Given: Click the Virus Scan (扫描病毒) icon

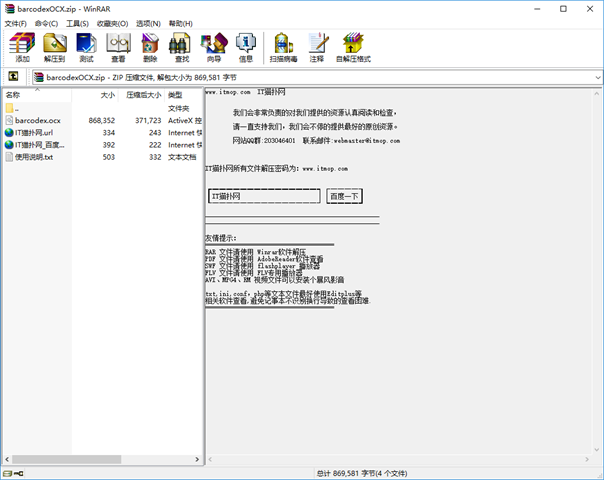Looking at the screenshot, I should coord(283,47).
